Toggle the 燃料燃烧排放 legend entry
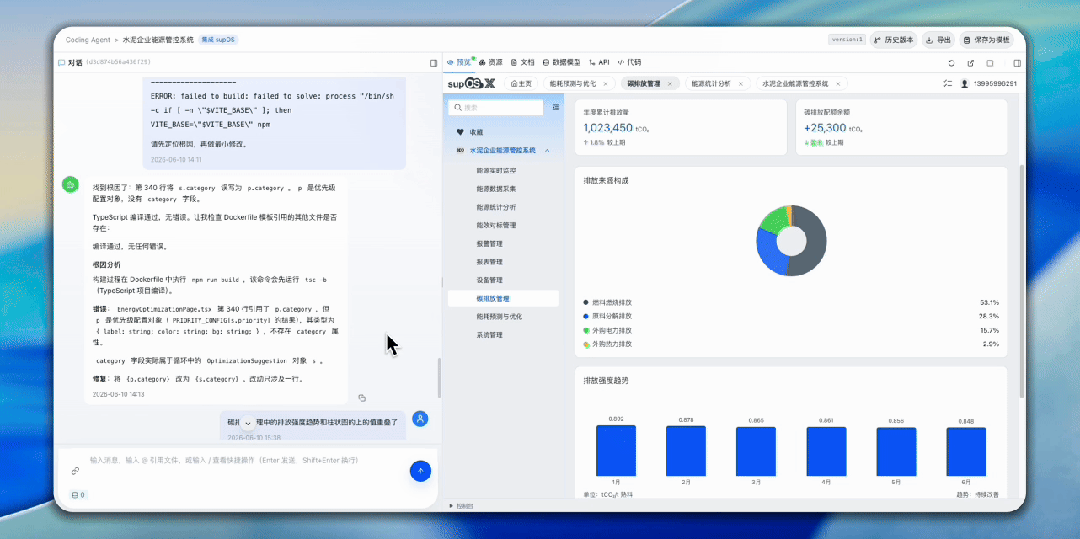The height and width of the screenshot is (539, 1080). 608,302
